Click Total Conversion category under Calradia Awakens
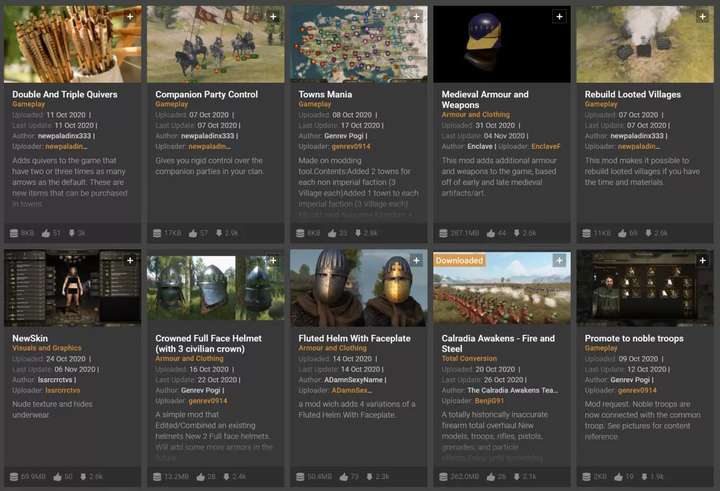This screenshot has width=720, height=491. tap(469, 358)
